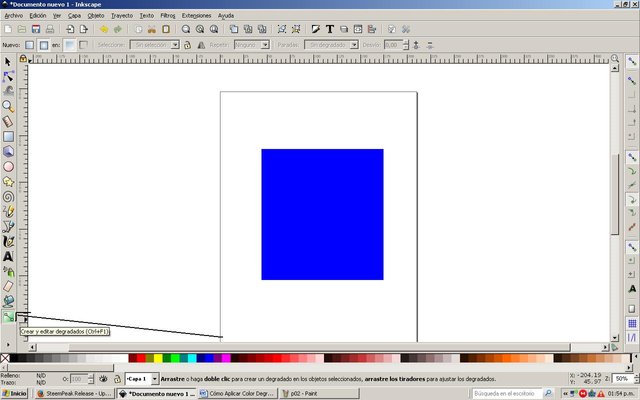Toggle the linear gradient button
The image size is (640, 400).
[x=29, y=45]
